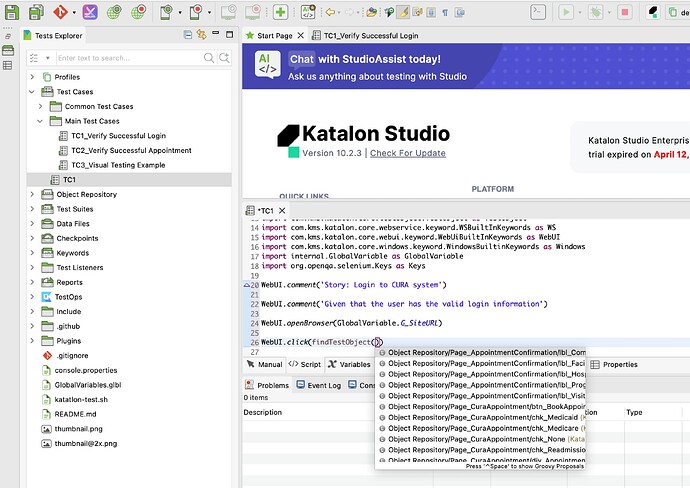Viewport: 690px width, 488px height.
Task: Click the Restore icon in left sidebar strip
Action: click(8, 37)
